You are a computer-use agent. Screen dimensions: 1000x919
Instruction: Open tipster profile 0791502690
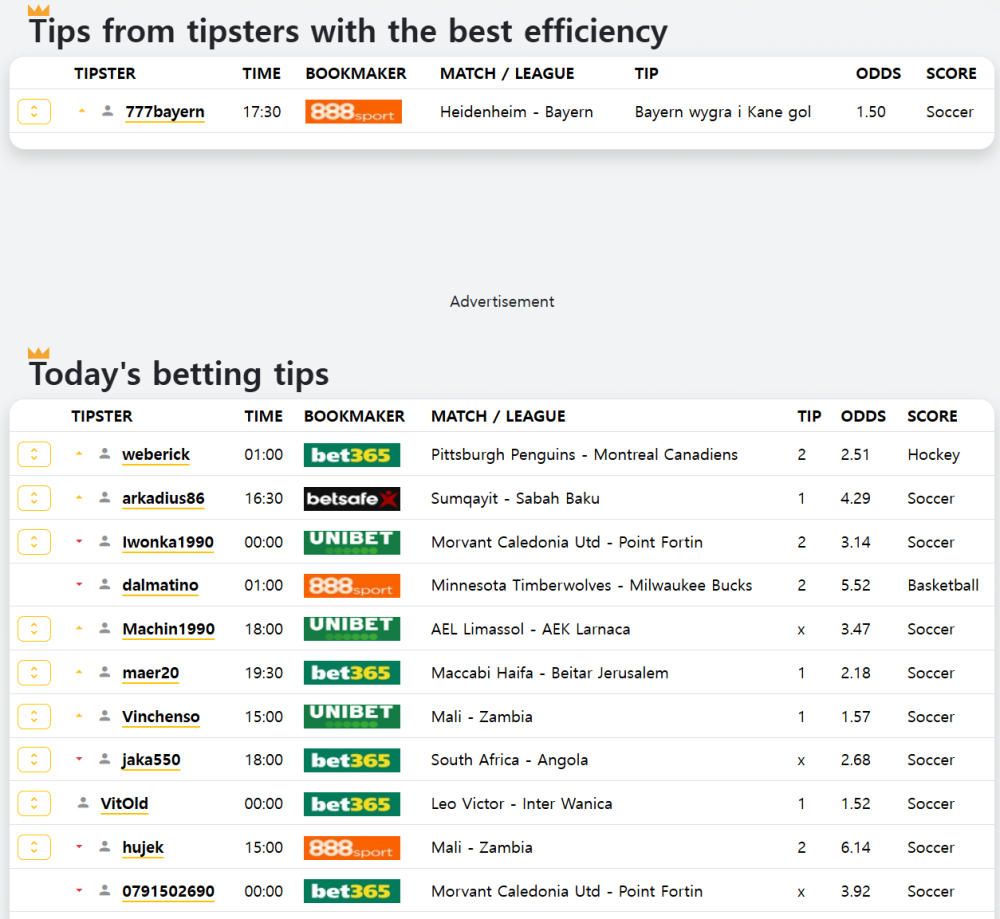pyautogui.click(x=168, y=892)
